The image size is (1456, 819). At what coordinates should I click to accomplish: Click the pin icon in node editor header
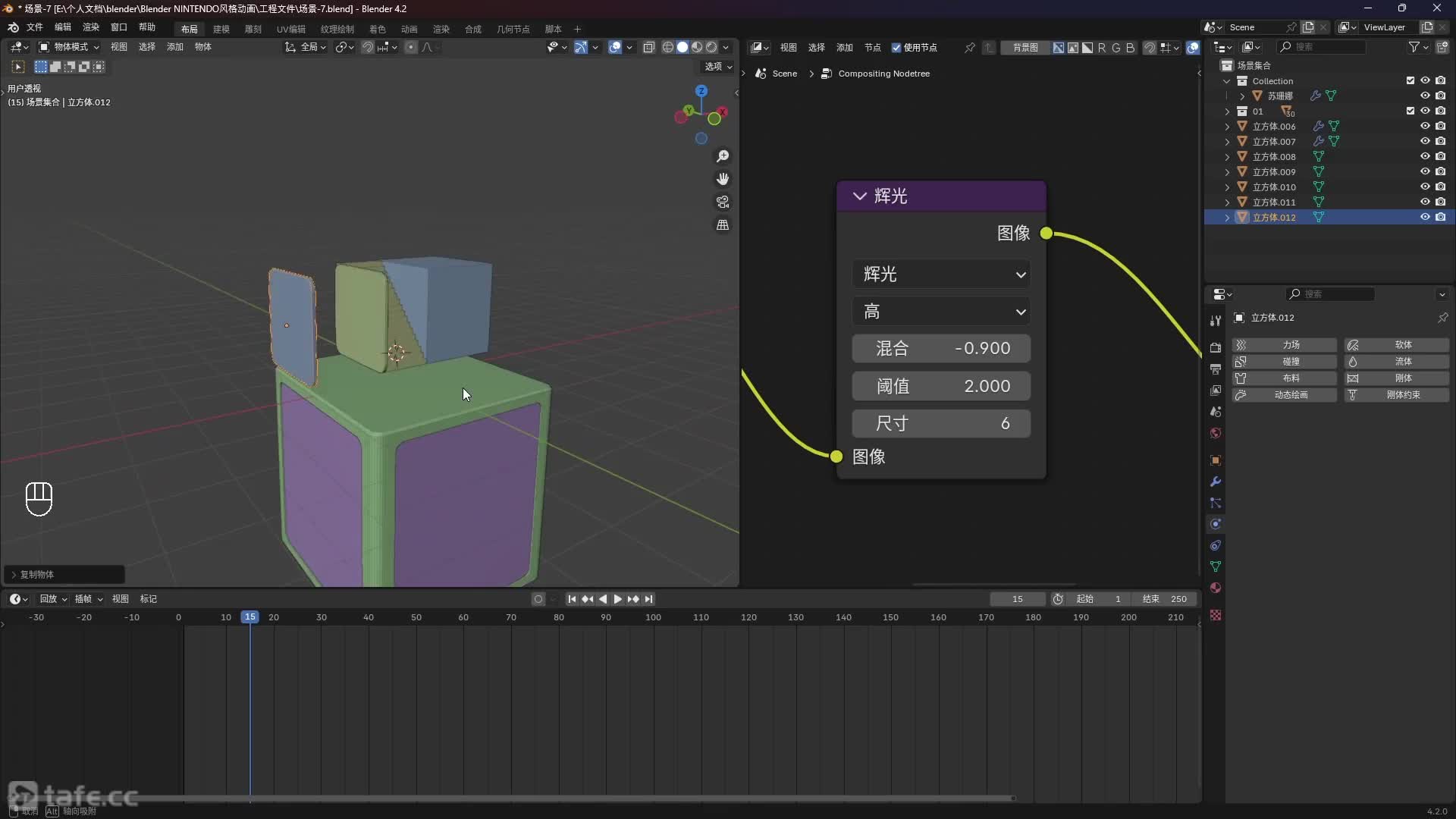click(x=969, y=48)
